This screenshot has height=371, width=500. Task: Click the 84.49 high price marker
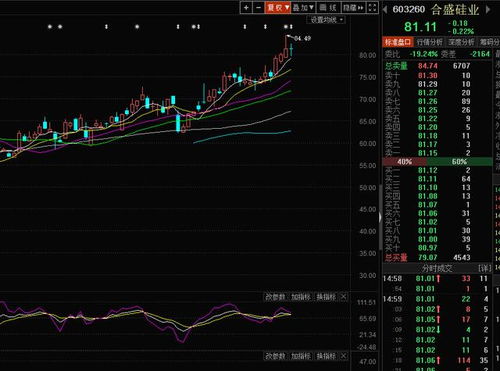(302, 38)
